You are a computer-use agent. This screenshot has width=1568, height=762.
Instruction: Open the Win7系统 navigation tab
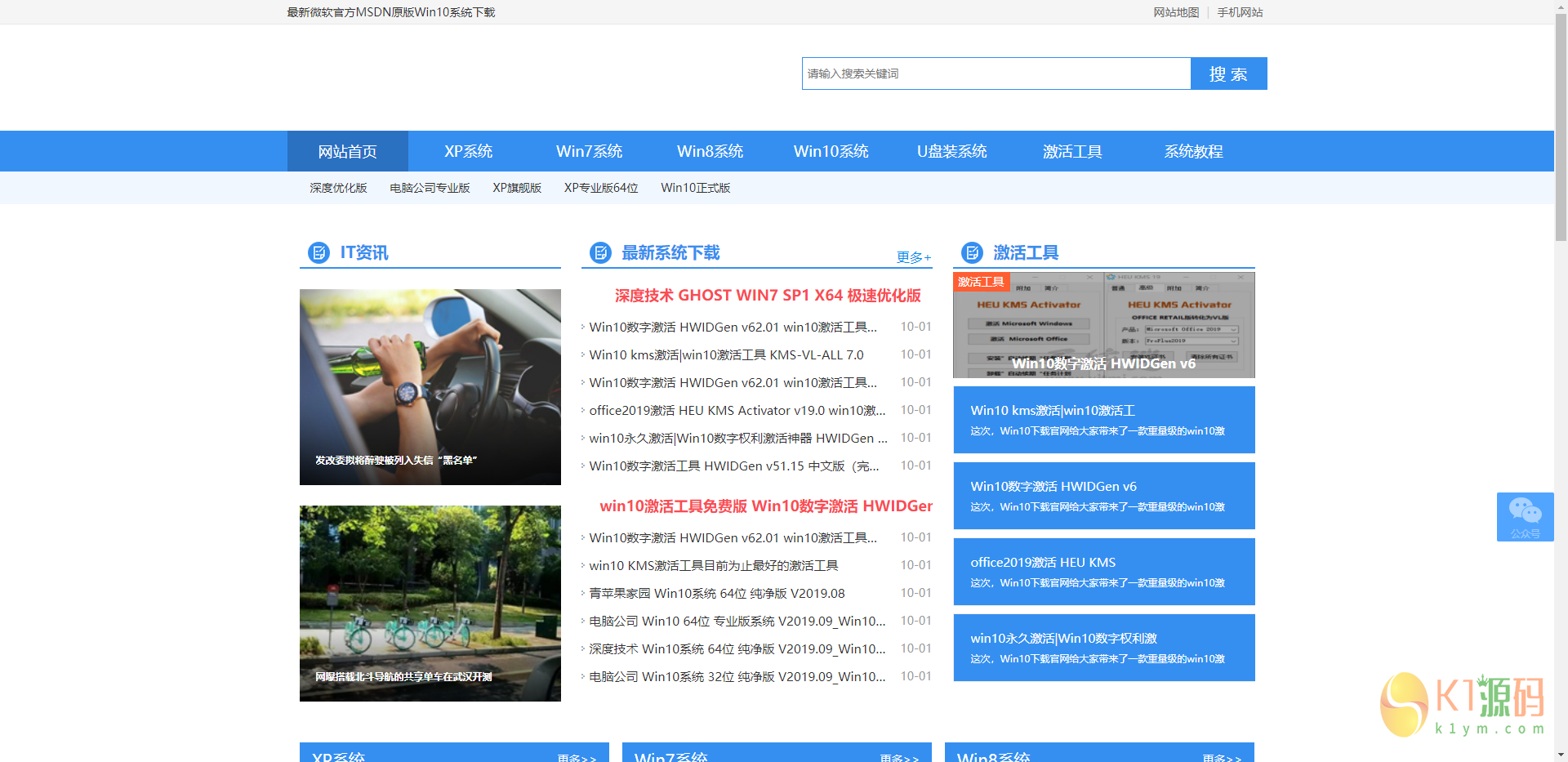point(589,151)
